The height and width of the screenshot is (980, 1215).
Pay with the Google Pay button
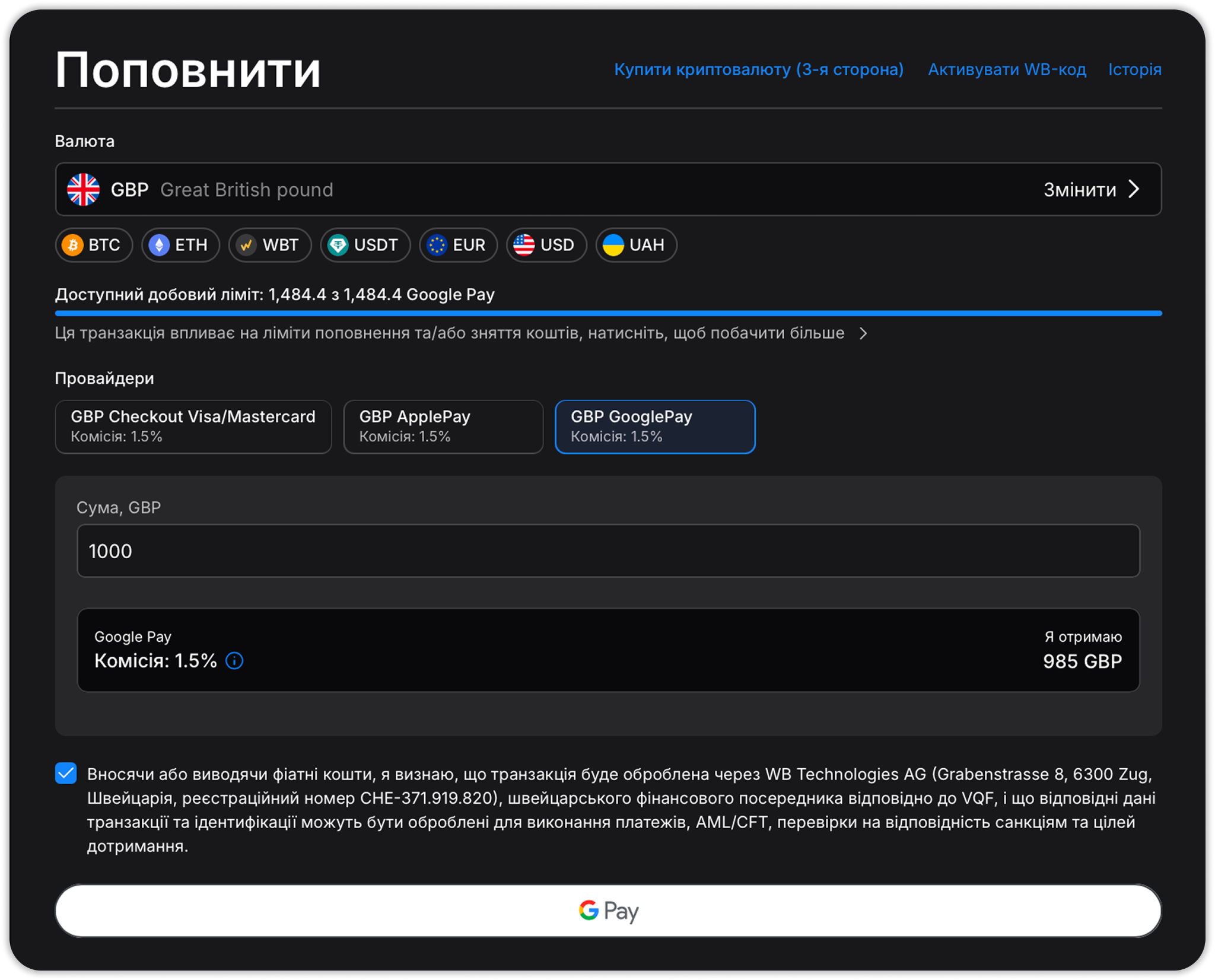[608, 911]
